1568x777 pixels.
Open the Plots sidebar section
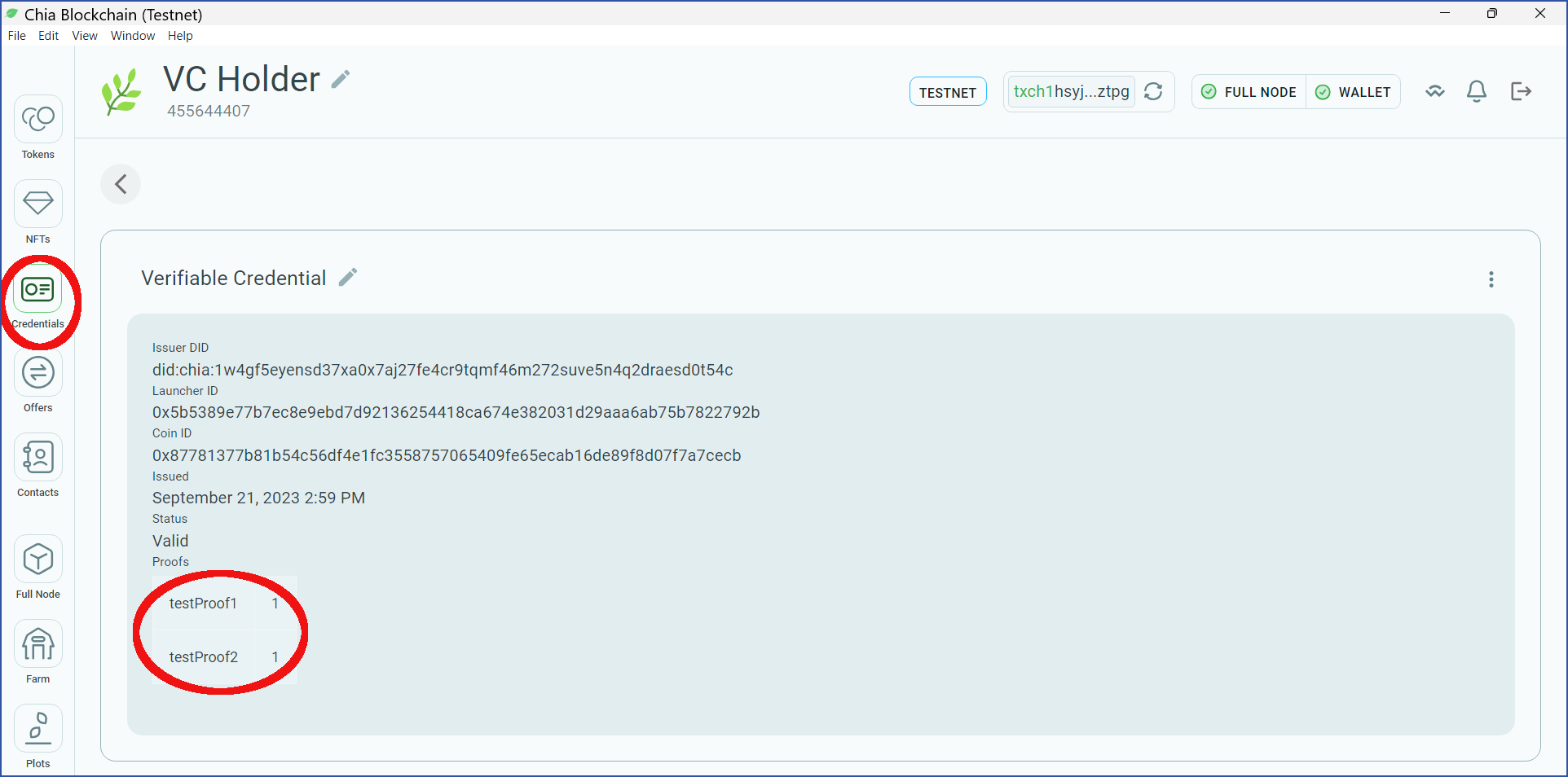pos(37,737)
